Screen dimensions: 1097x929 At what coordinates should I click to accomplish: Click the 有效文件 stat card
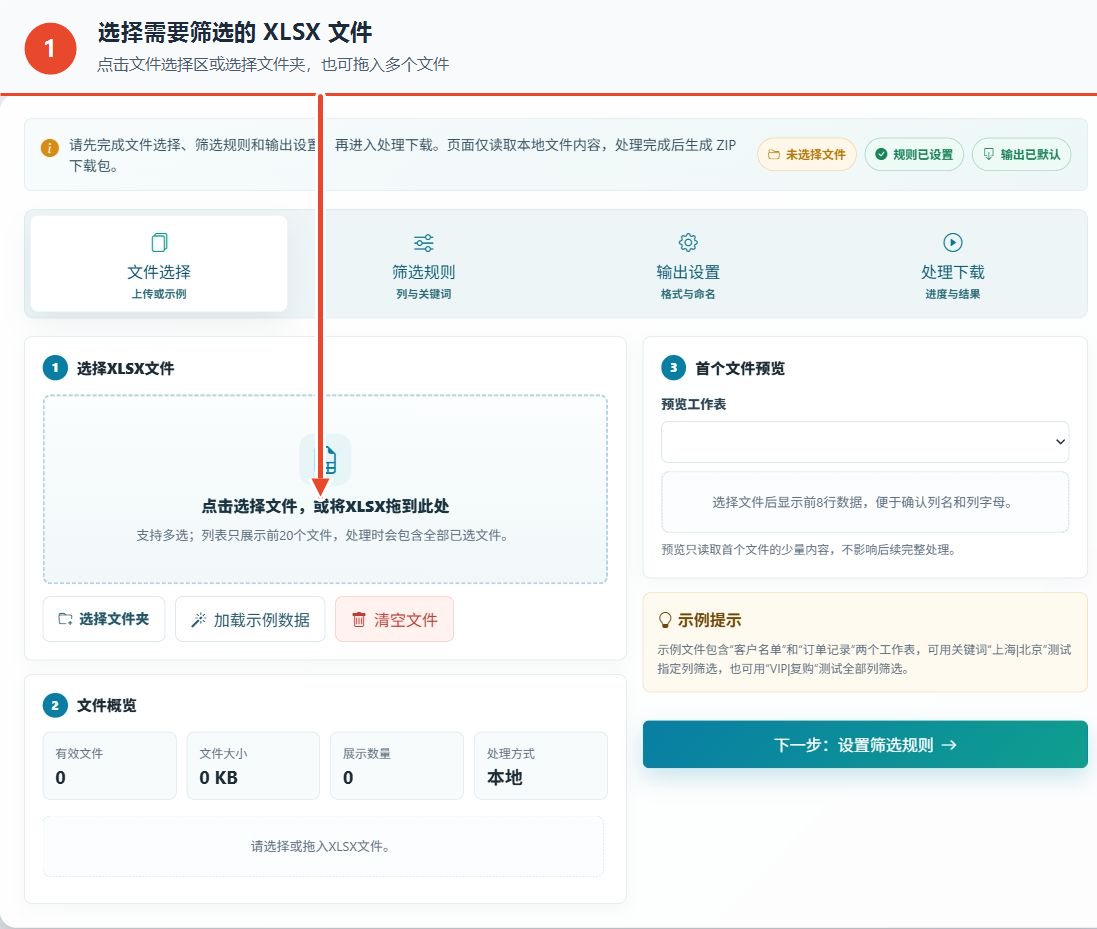pyautogui.click(x=110, y=765)
